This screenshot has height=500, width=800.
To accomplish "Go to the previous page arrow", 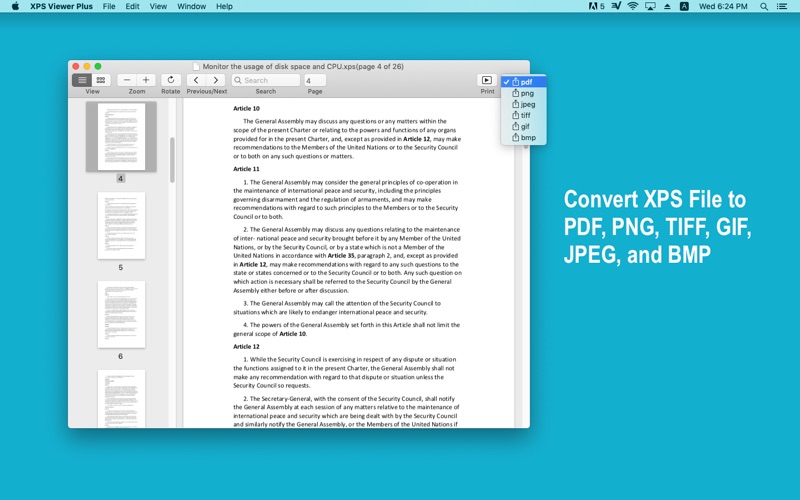I will [196, 80].
